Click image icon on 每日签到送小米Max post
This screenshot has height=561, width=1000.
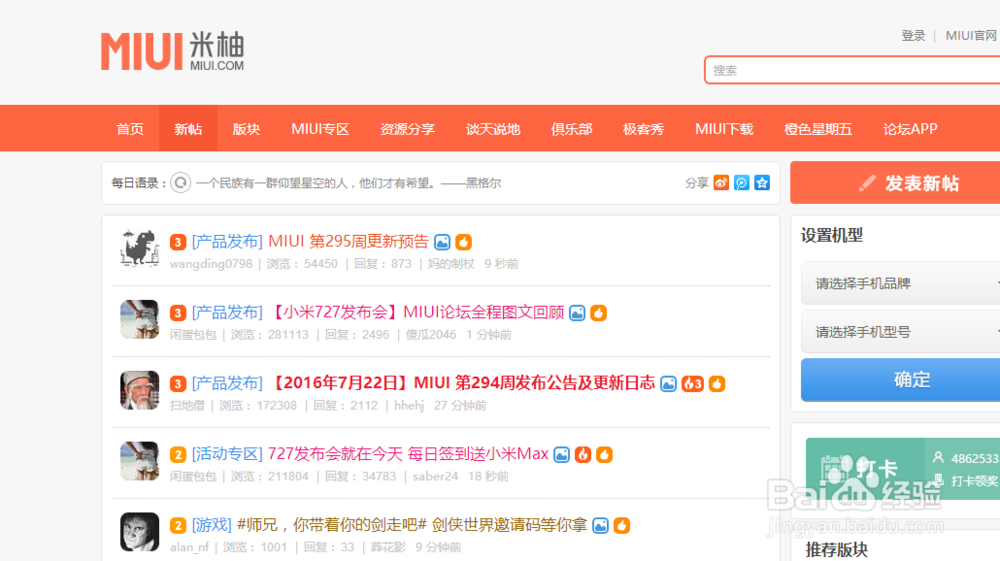click(x=561, y=455)
